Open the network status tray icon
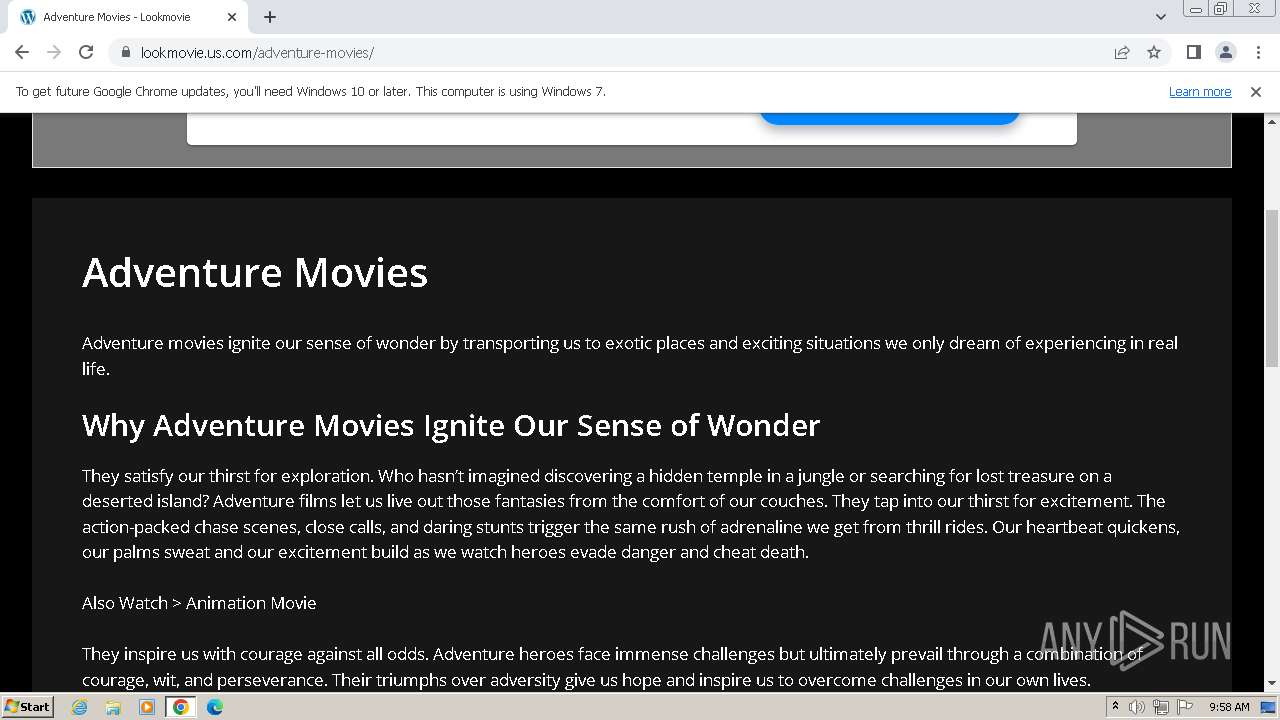Viewport: 1280px width, 720px height. pyautogui.click(x=1161, y=707)
